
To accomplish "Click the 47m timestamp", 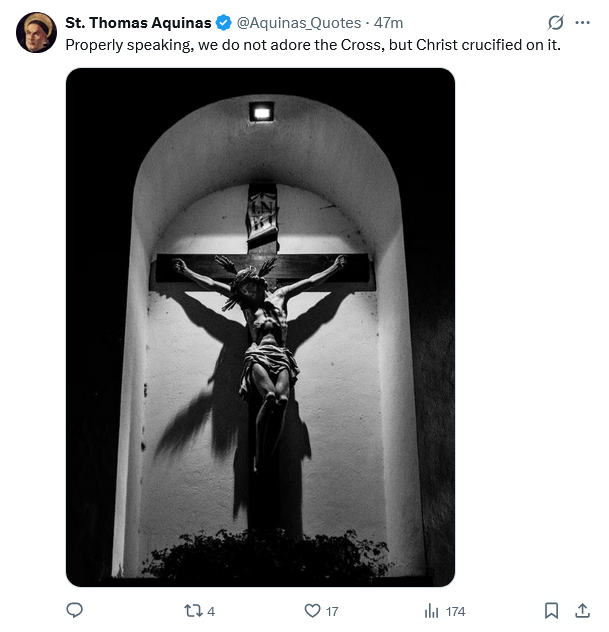I will click(x=388, y=23).
